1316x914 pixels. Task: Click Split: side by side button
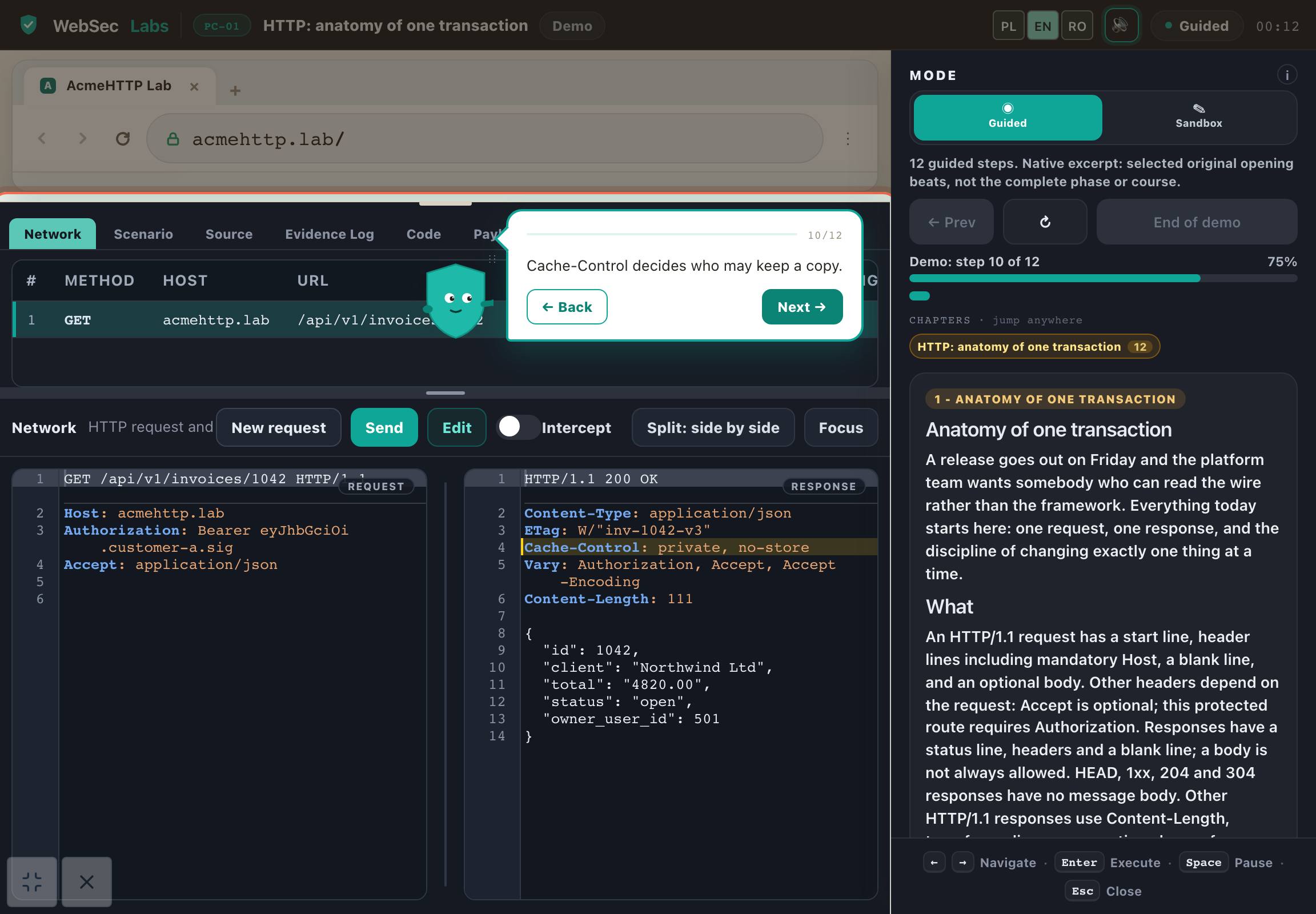(x=713, y=427)
